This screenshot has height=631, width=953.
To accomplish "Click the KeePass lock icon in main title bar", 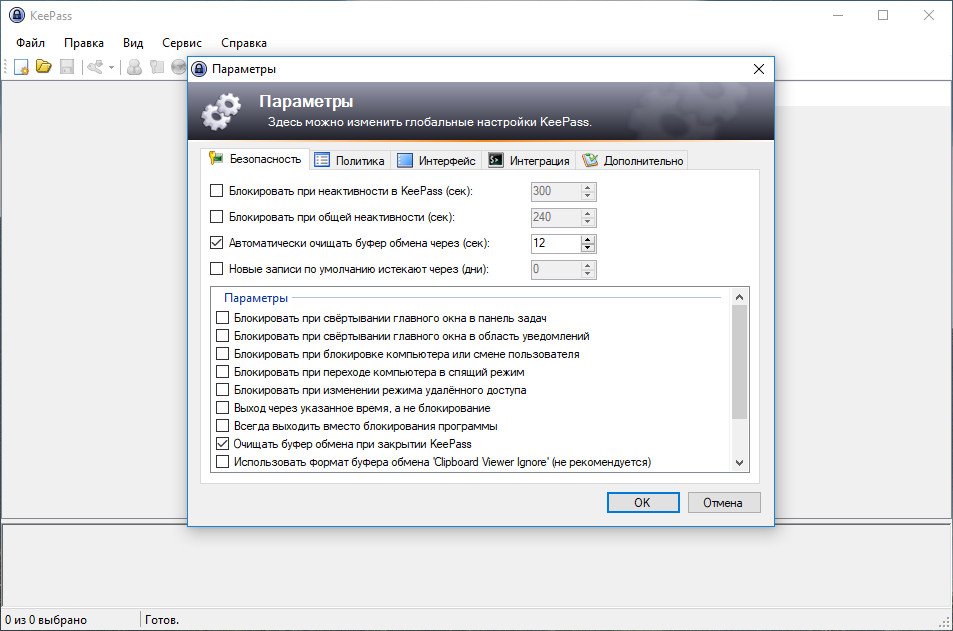I will (x=17, y=15).
